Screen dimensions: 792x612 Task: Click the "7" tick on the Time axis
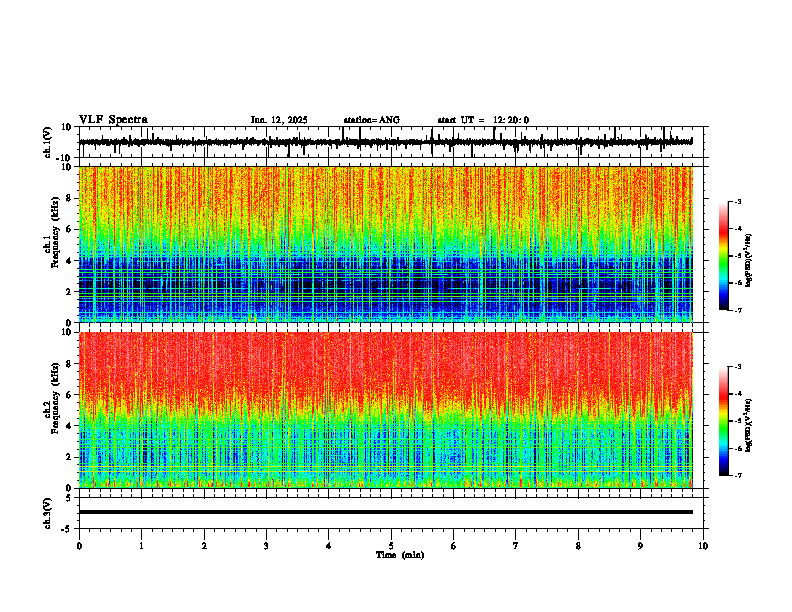pos(516,546)
